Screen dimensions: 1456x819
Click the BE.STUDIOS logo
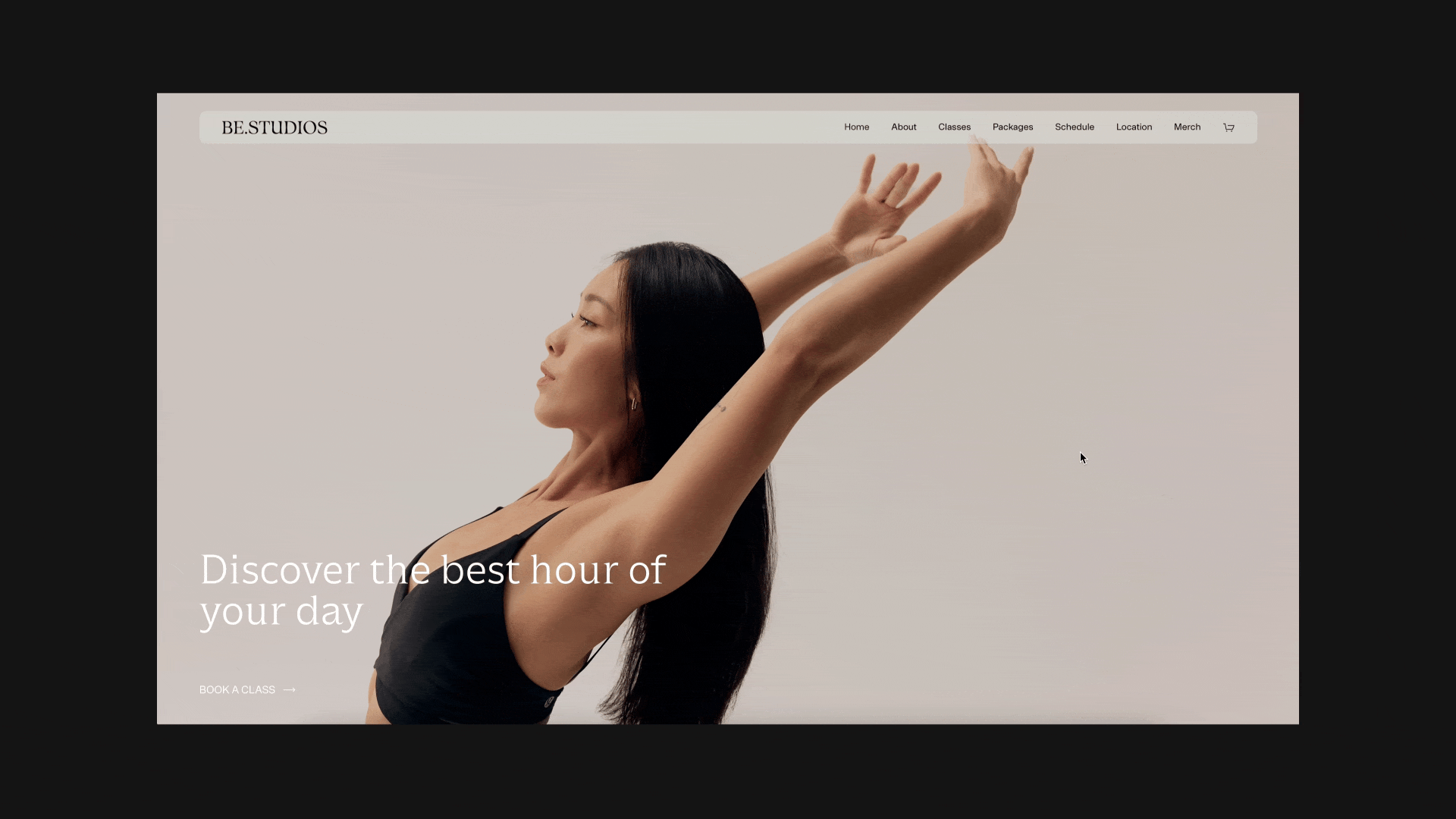point(275,127)
